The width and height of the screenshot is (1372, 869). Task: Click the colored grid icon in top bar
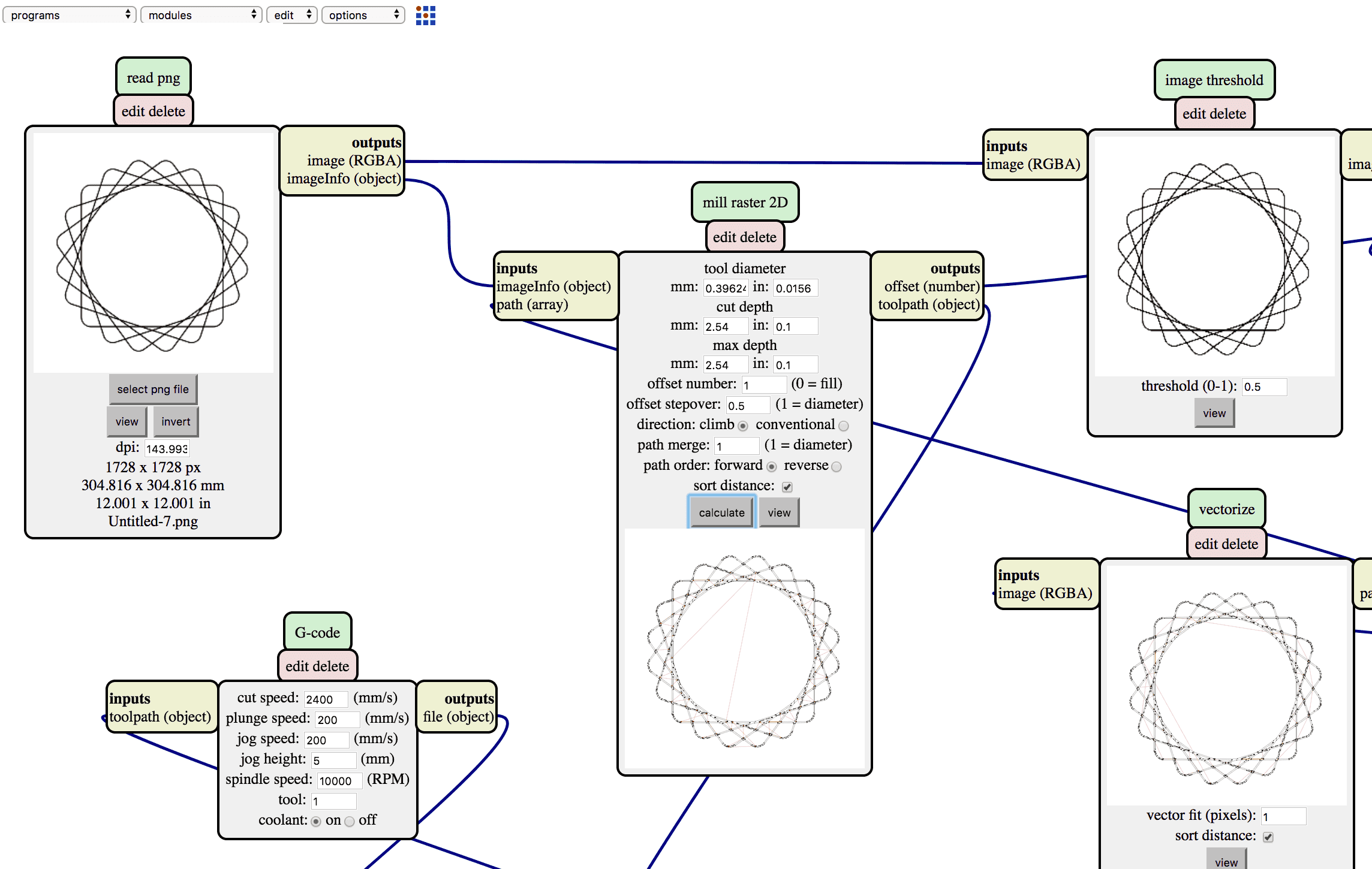point(425,15)
